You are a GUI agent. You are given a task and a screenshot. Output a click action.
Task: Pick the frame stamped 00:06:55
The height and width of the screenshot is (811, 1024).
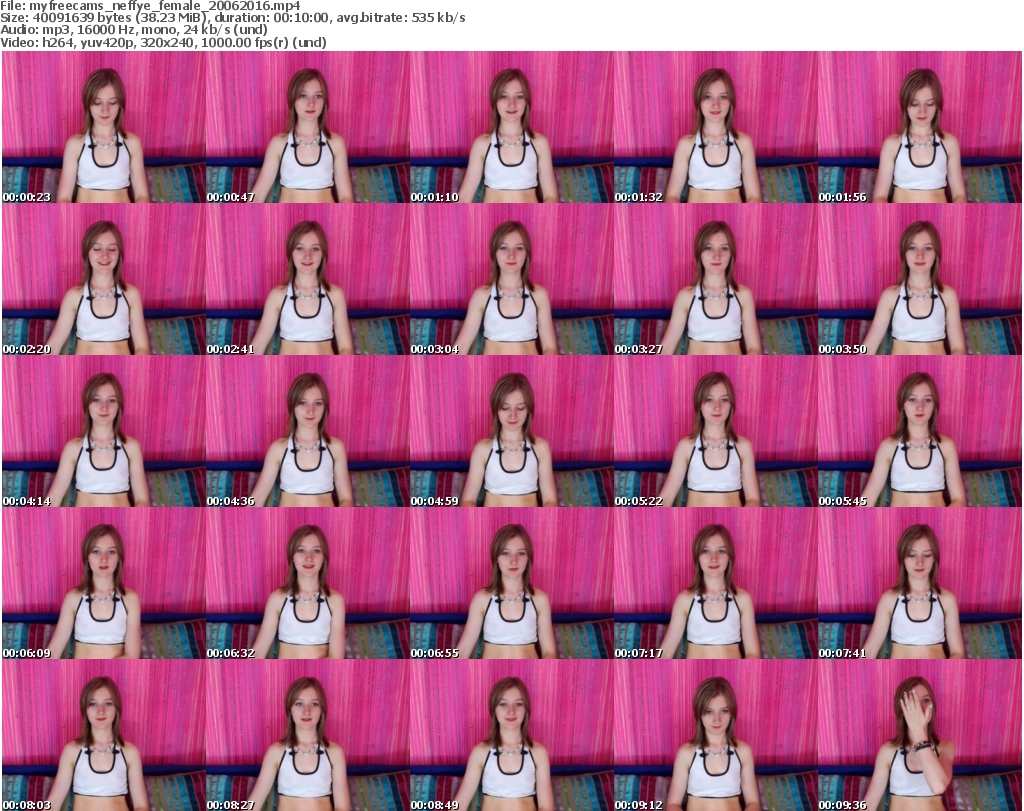511,583
